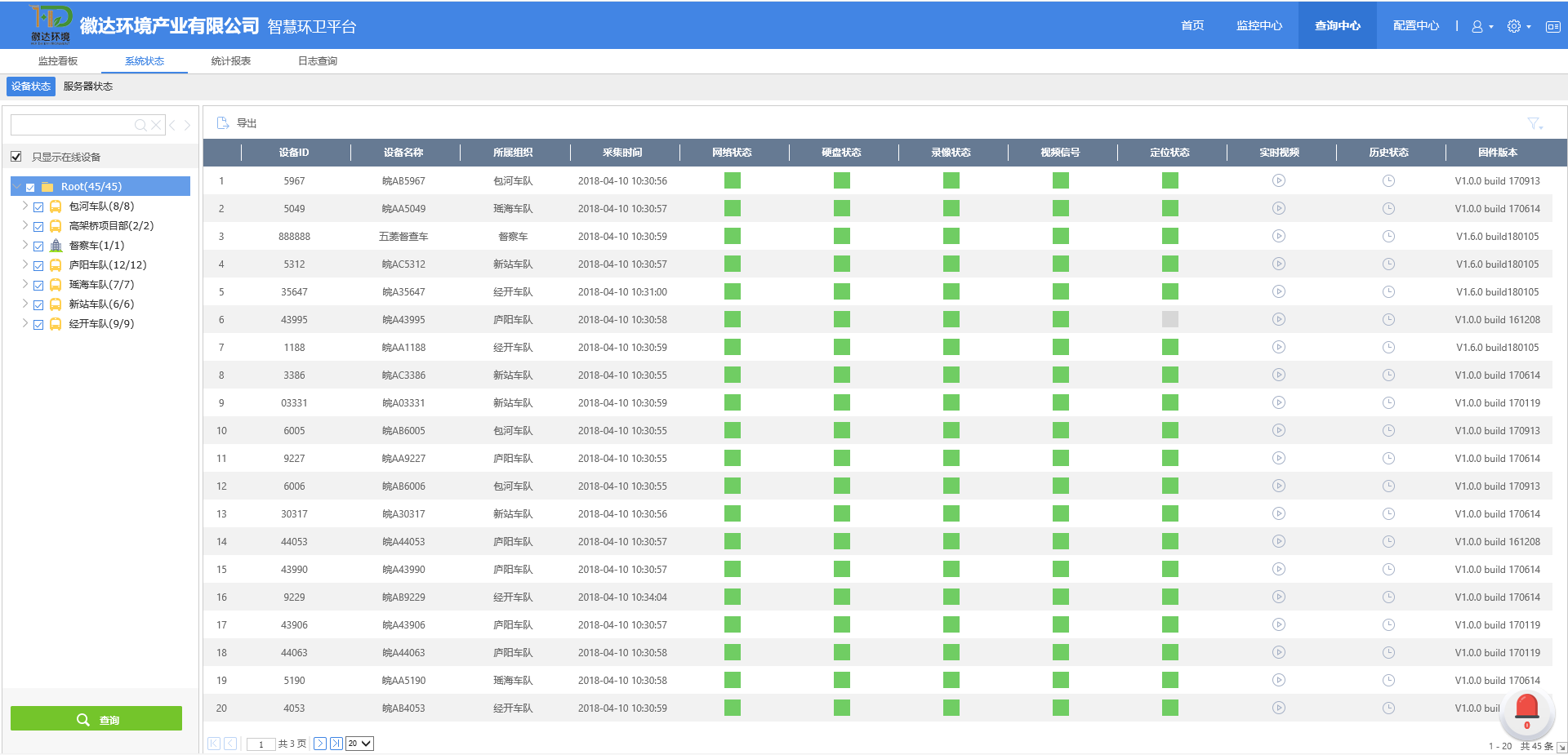This screenshot has width=1568, height=755.
Task: Expand the 新站车队 tree node
Action: (25, 304)
